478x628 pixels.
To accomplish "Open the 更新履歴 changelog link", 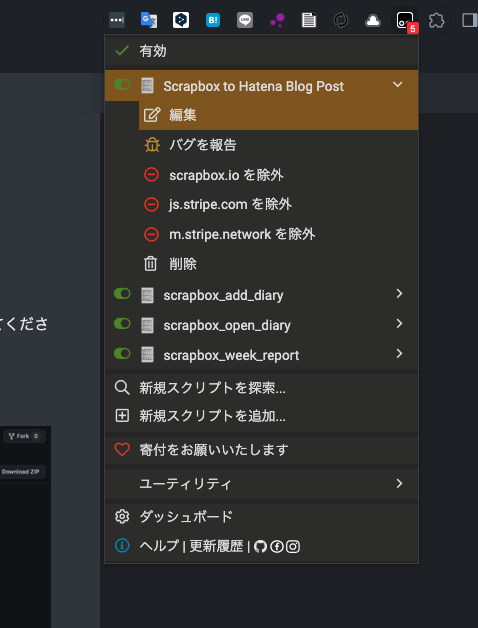I will (x=216, y=545).
